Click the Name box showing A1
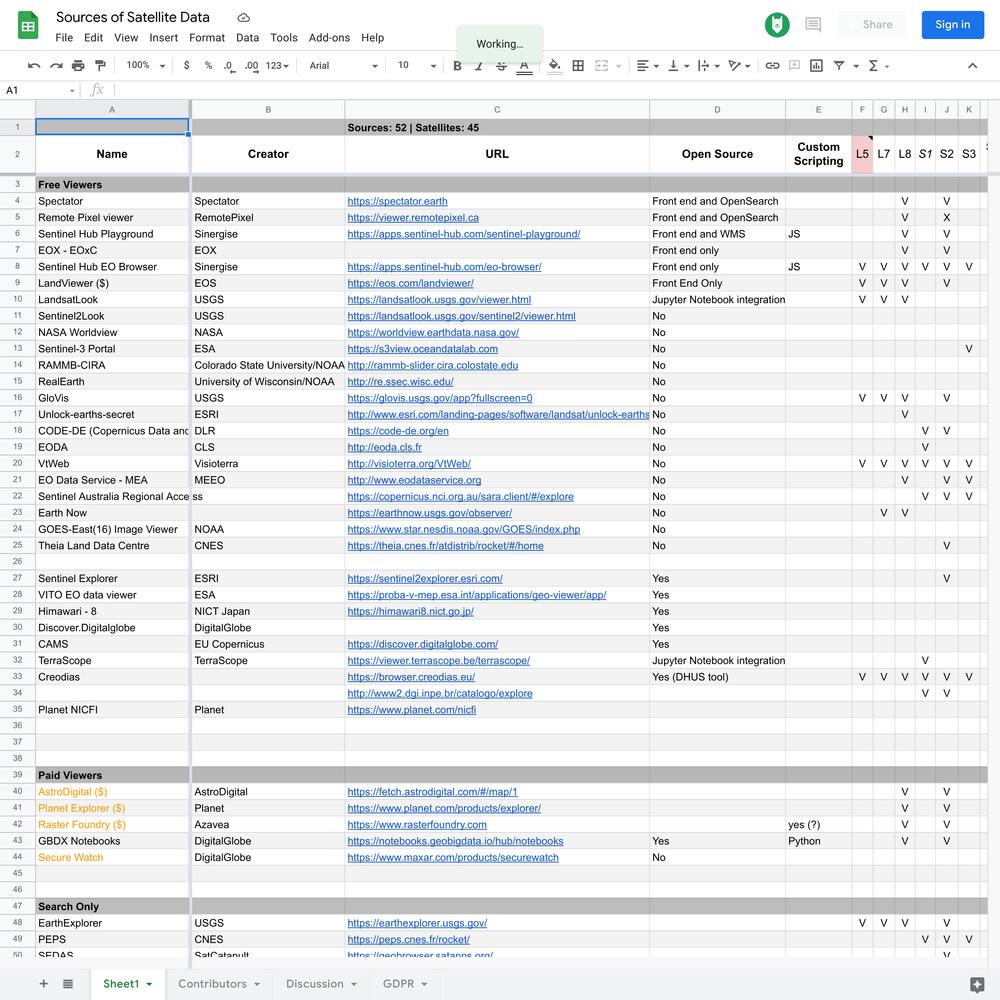The image size is (1000, 1000). click(x=40, y=90)
